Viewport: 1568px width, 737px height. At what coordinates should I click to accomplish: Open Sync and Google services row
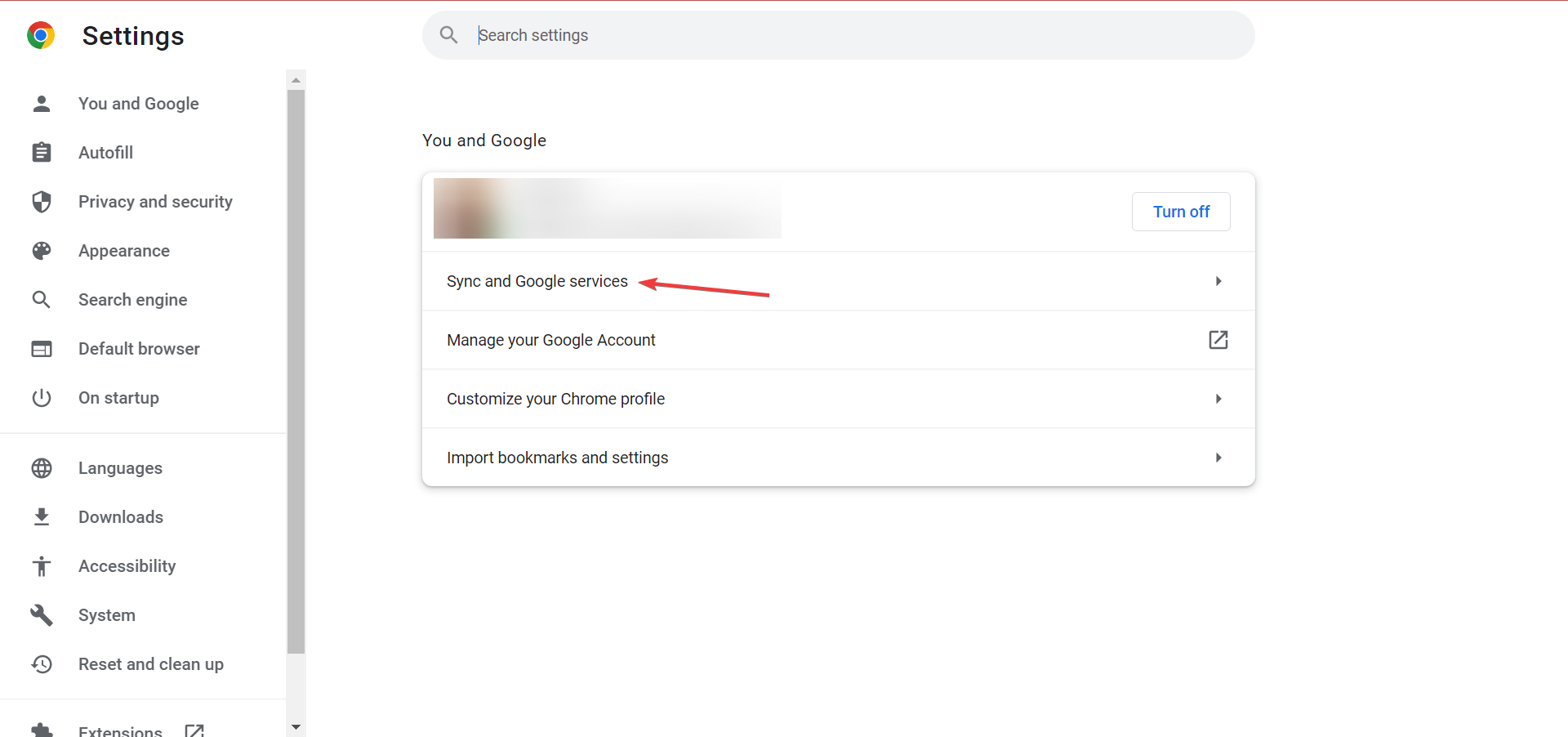click(x=839, y=281)
